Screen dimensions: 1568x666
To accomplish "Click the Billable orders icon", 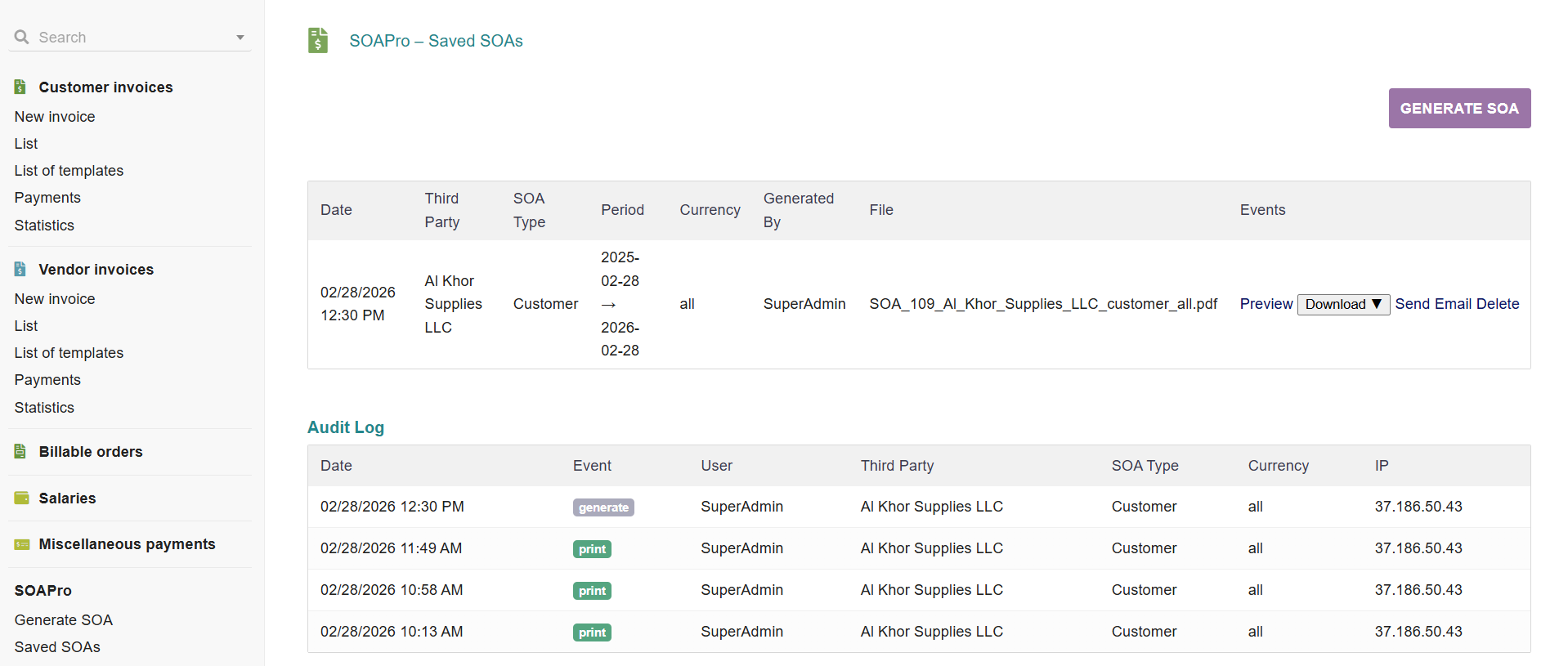I will point(20,451).
